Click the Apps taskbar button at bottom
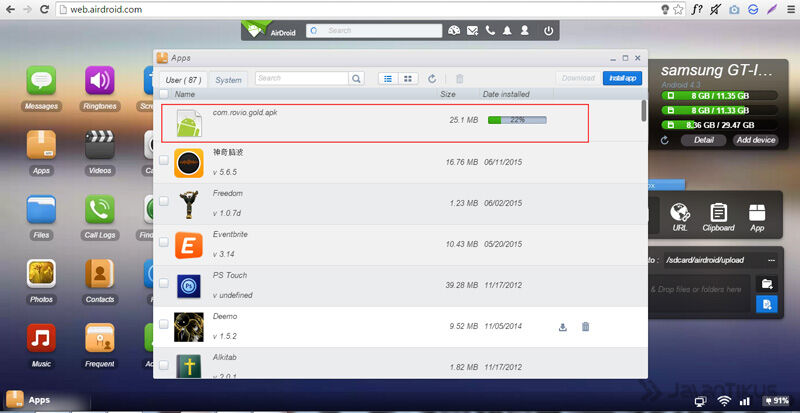The image size is (800, 413). click(x=46, y=400)
